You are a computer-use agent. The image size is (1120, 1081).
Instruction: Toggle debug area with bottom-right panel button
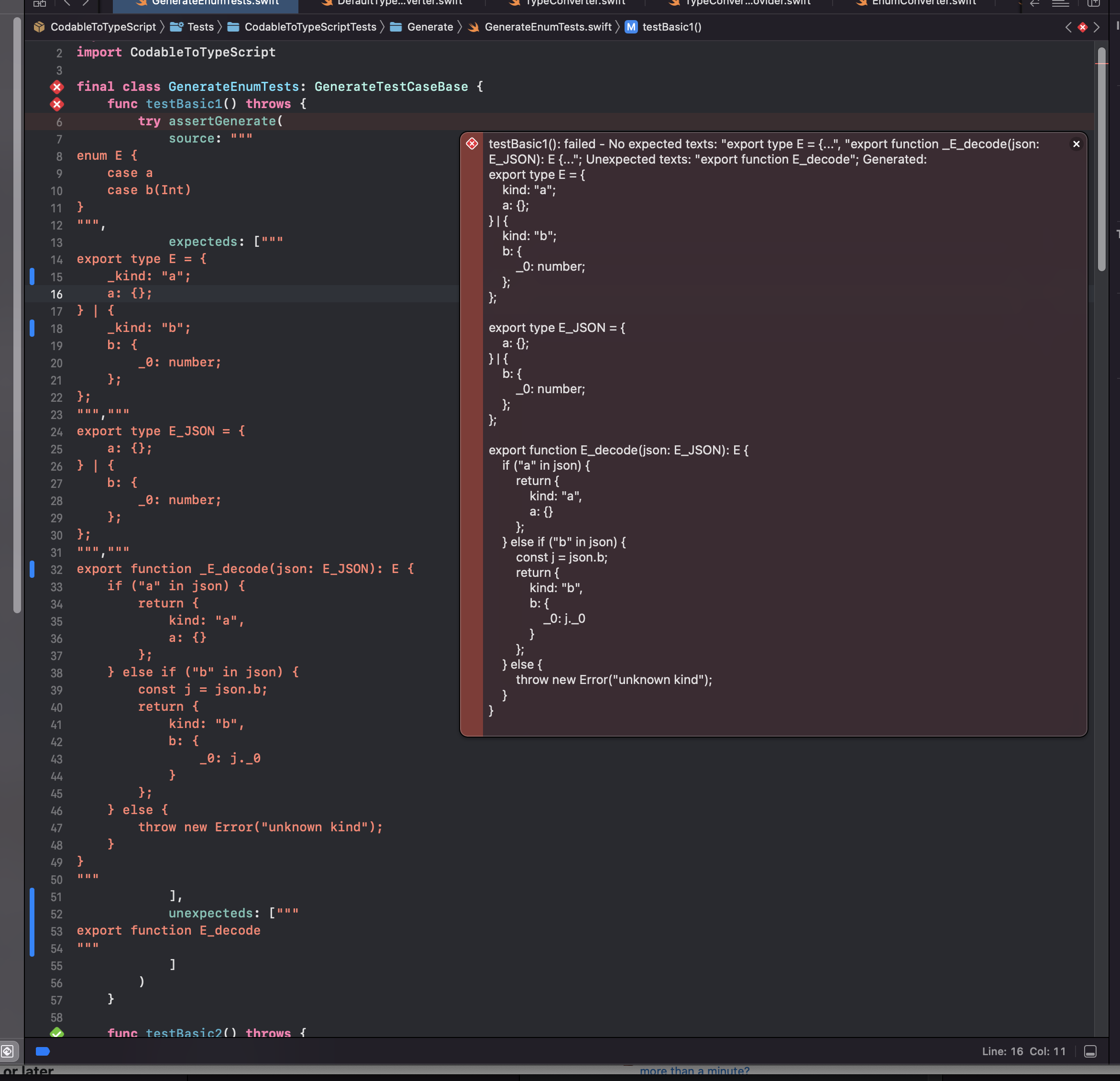pos(1090,1051)
